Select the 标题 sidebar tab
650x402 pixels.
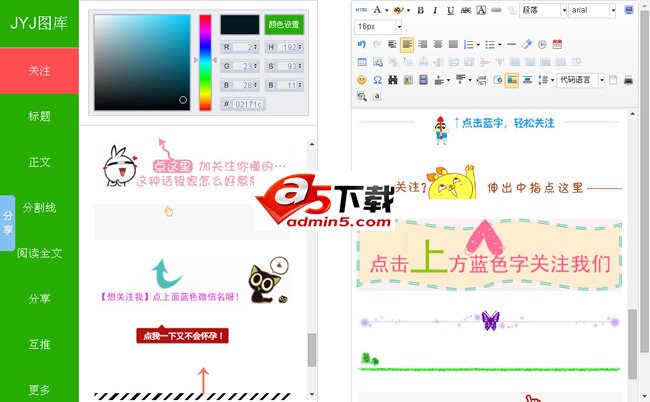pos(39,116)
